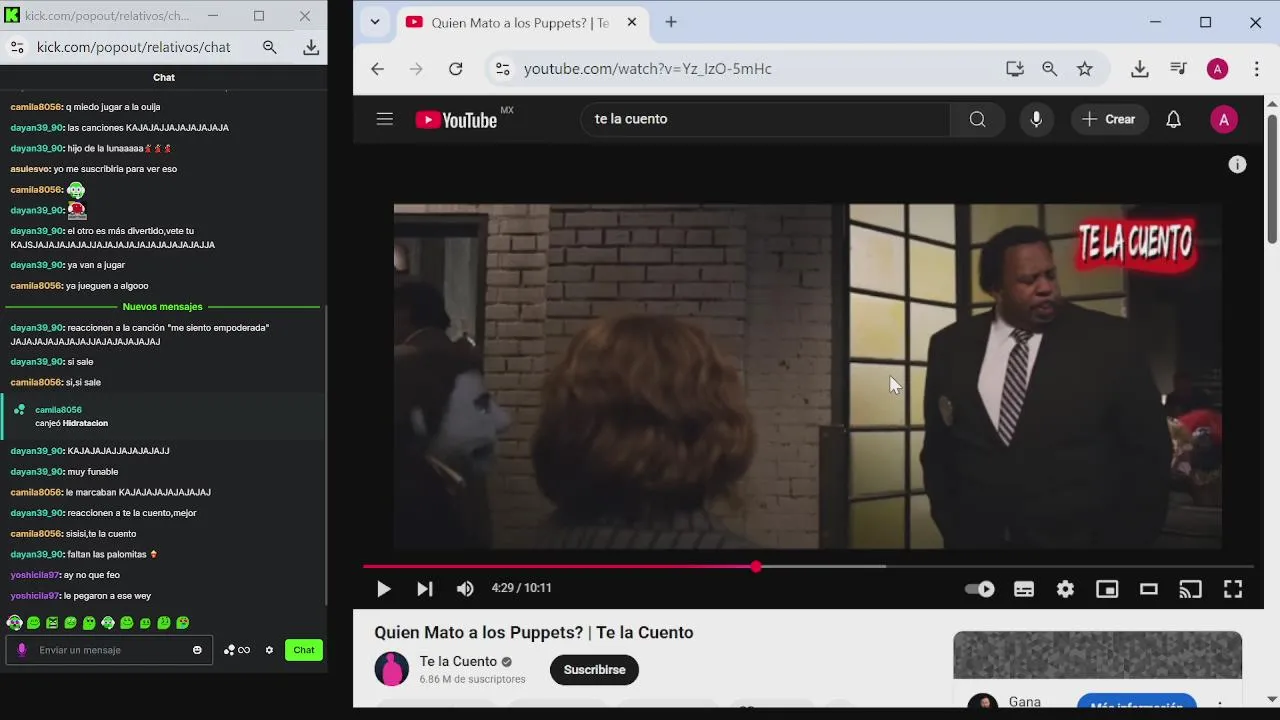This screenshot has height=720, width=1280.
Task: Mute the video volume
Action: click(465, 589)
